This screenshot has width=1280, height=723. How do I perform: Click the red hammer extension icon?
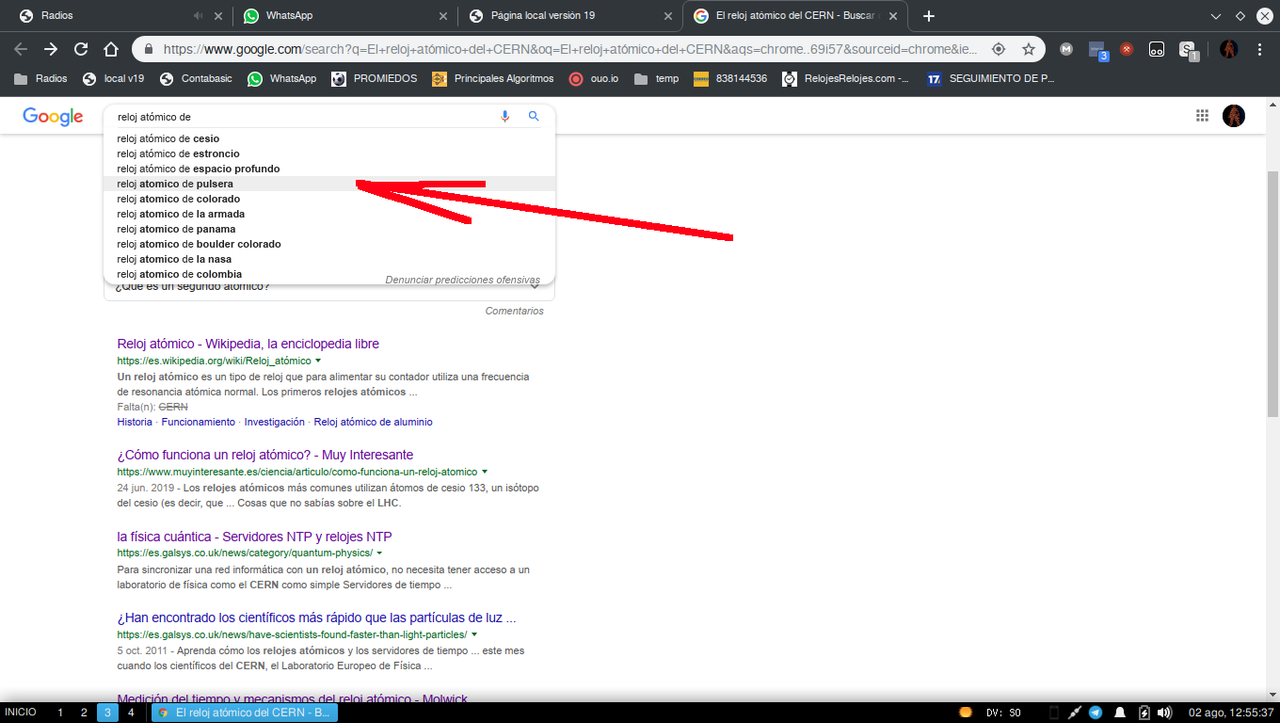pos(1127,49)
